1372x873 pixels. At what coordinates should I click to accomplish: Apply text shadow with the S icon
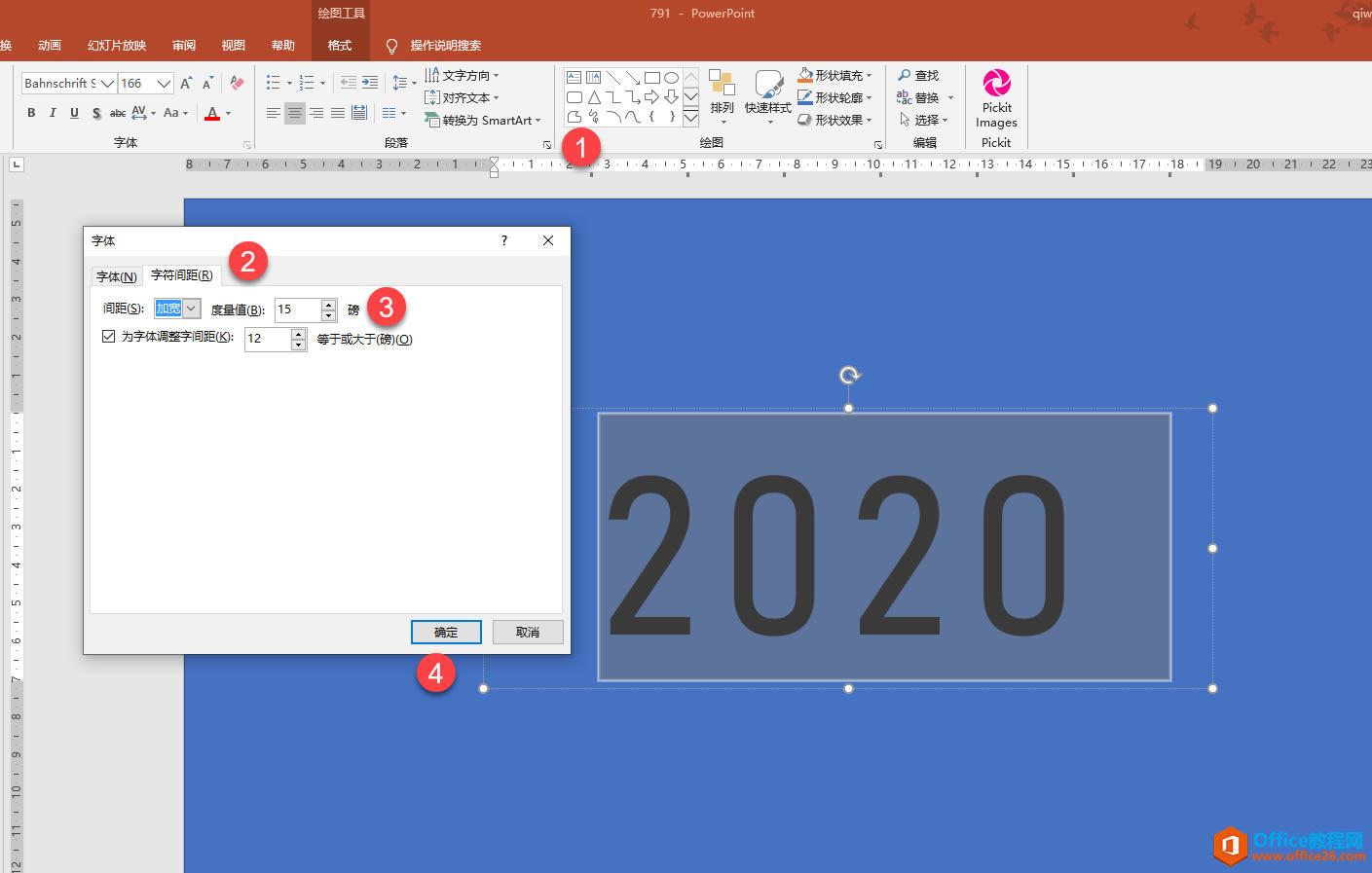coord(95,113)
